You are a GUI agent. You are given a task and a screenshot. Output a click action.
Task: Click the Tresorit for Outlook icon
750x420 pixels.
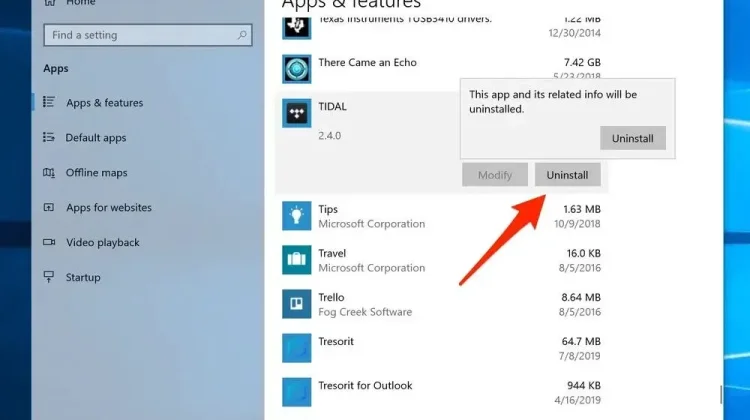(297, 392)
